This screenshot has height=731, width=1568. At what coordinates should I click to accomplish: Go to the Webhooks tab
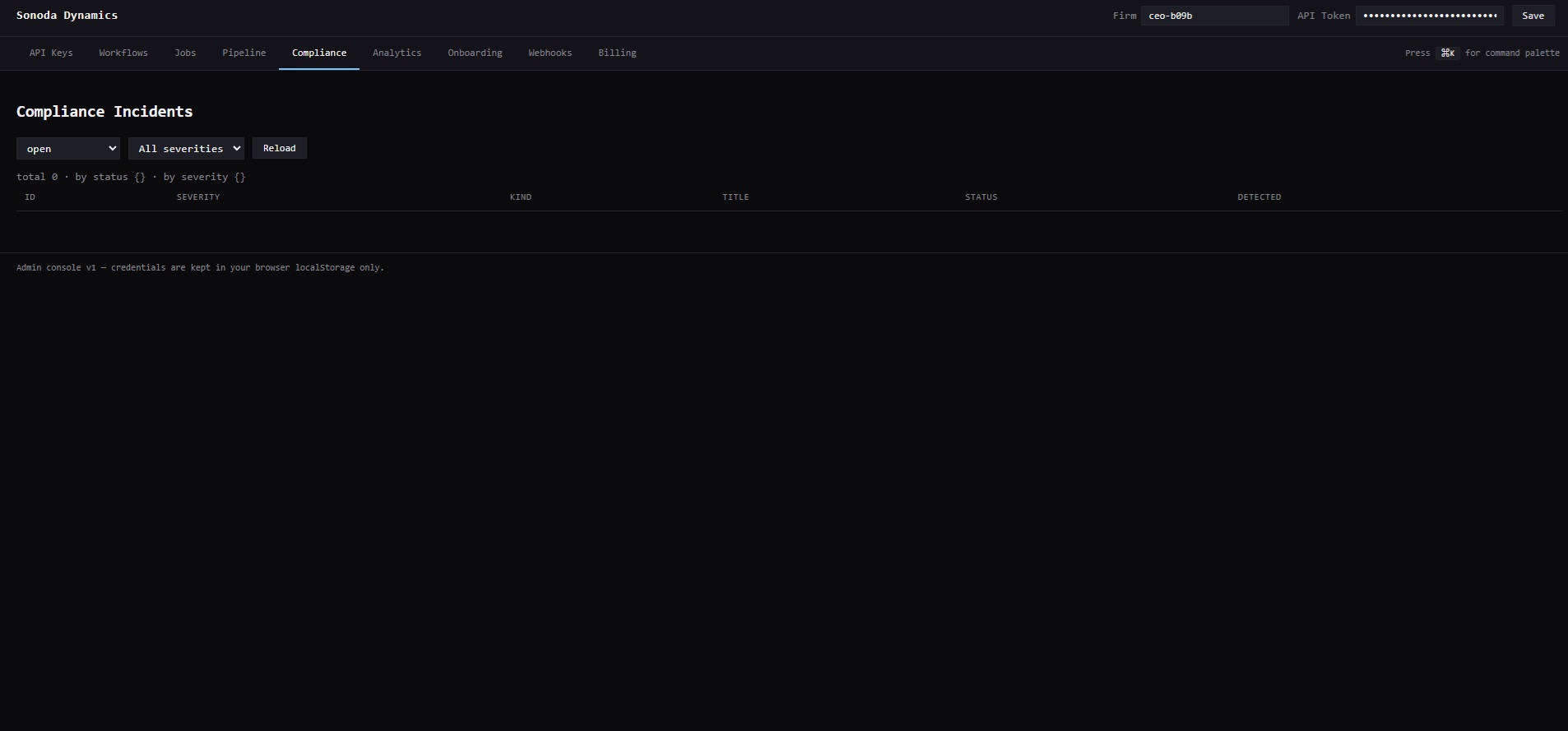550,53
